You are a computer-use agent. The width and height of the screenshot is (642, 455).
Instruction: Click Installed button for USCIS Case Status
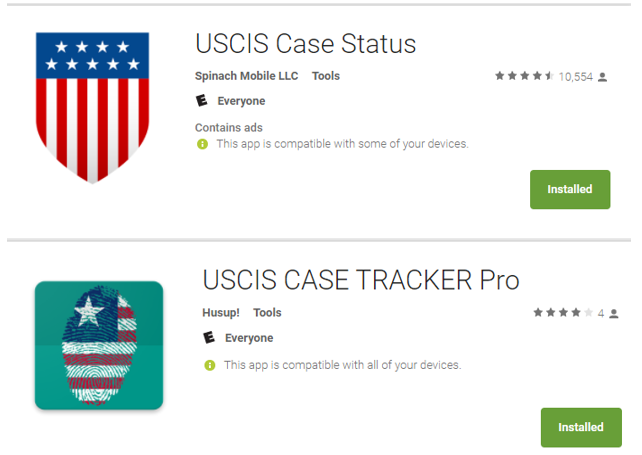tap(570, 190)
